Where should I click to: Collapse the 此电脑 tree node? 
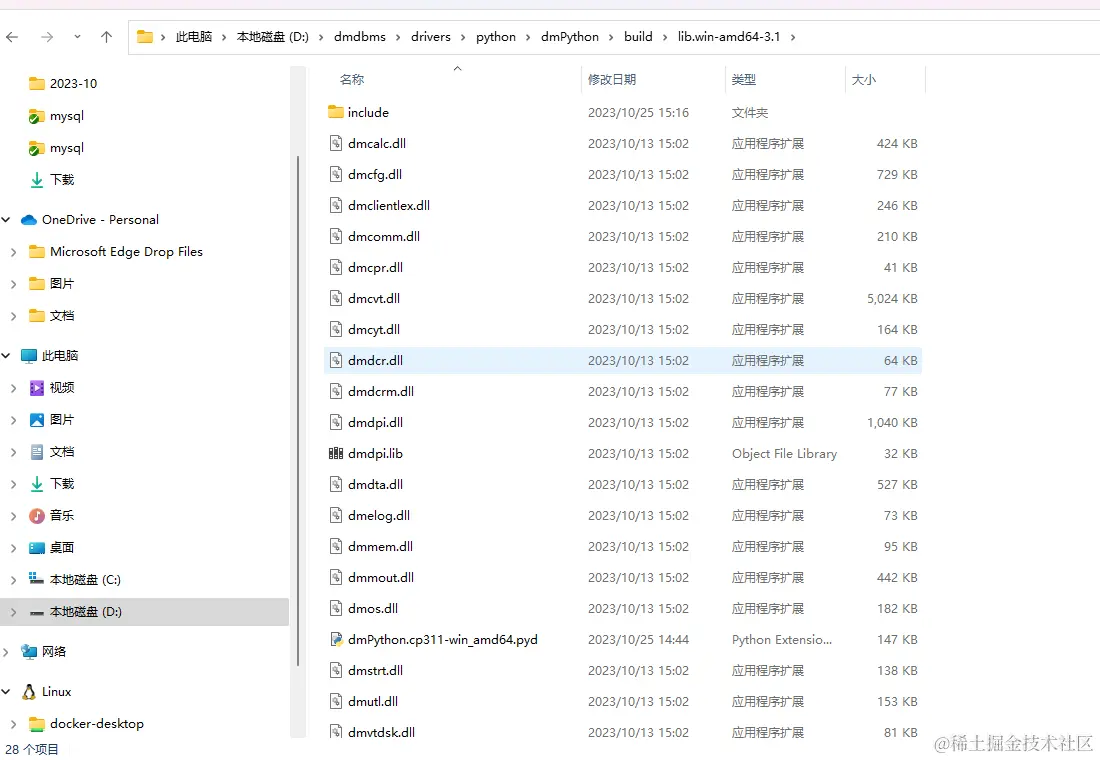click(x=6, y=356)
